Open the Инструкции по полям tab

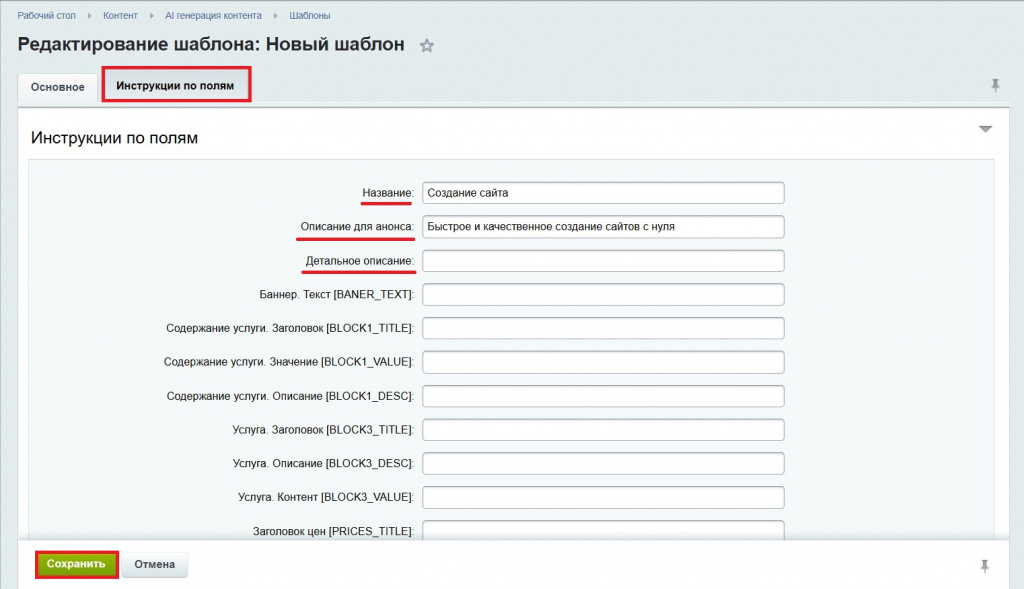175,86
